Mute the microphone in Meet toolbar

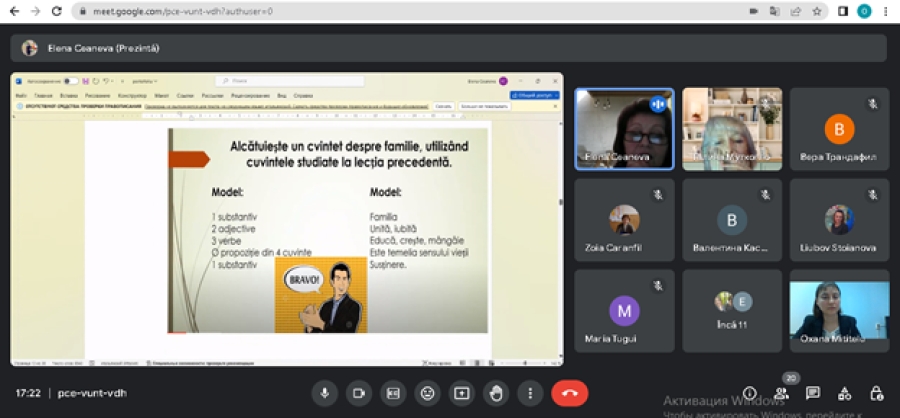324,393
